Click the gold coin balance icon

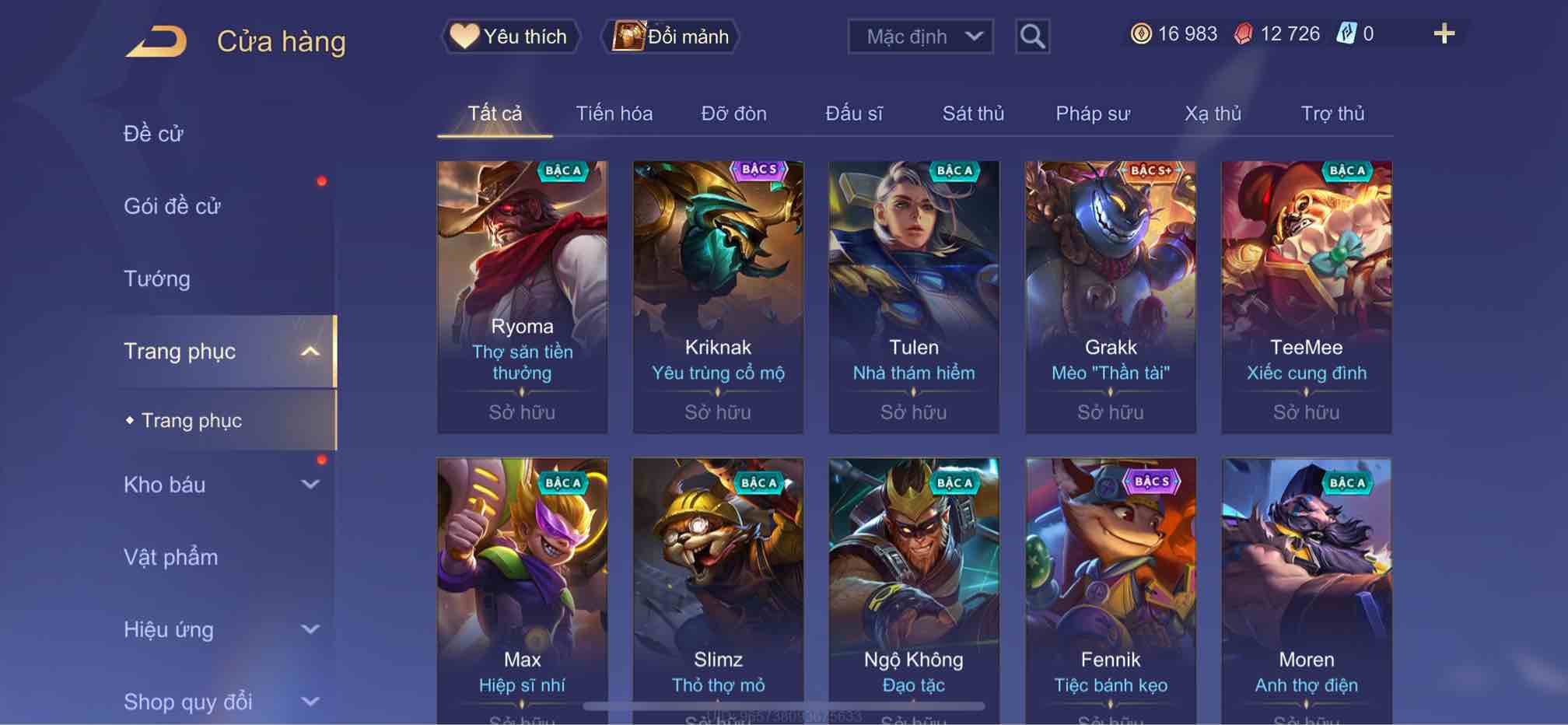1141,33
